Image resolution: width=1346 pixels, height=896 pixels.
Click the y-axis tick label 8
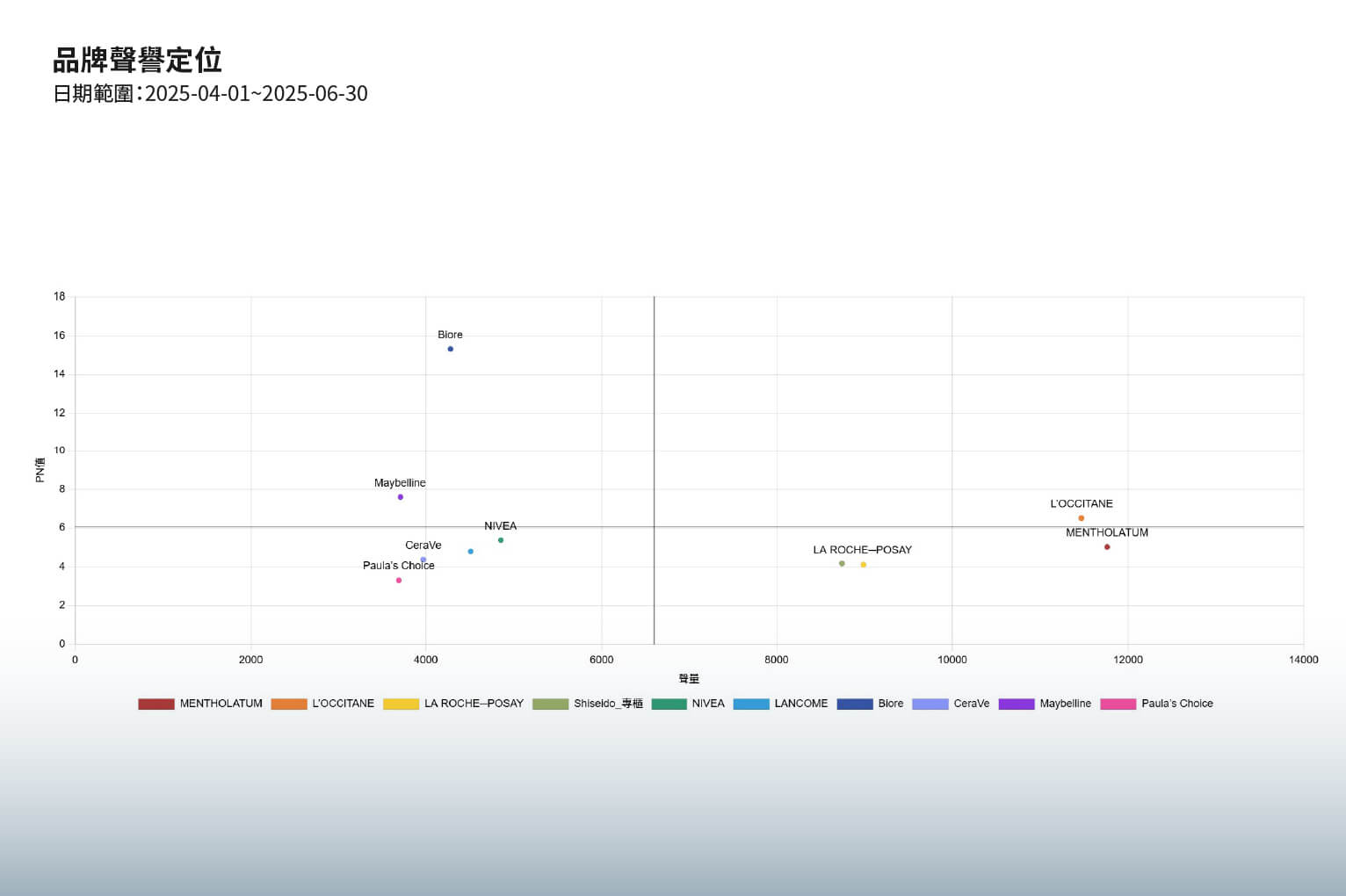[62, 489]
